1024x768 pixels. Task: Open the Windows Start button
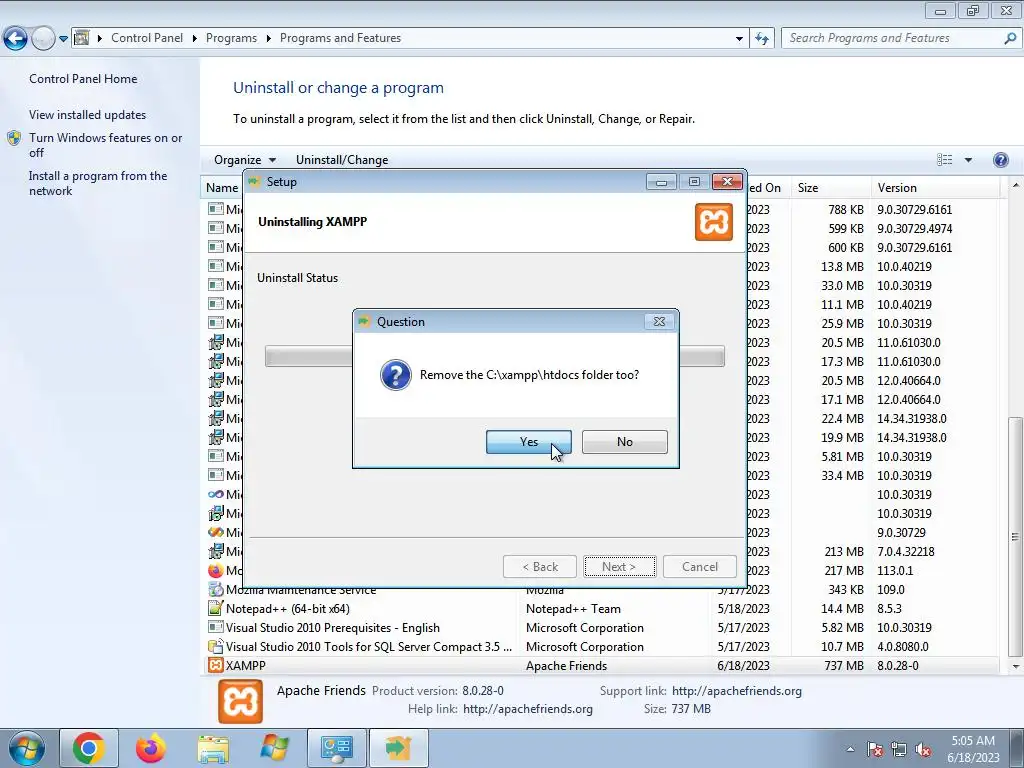tap(26, 748)
